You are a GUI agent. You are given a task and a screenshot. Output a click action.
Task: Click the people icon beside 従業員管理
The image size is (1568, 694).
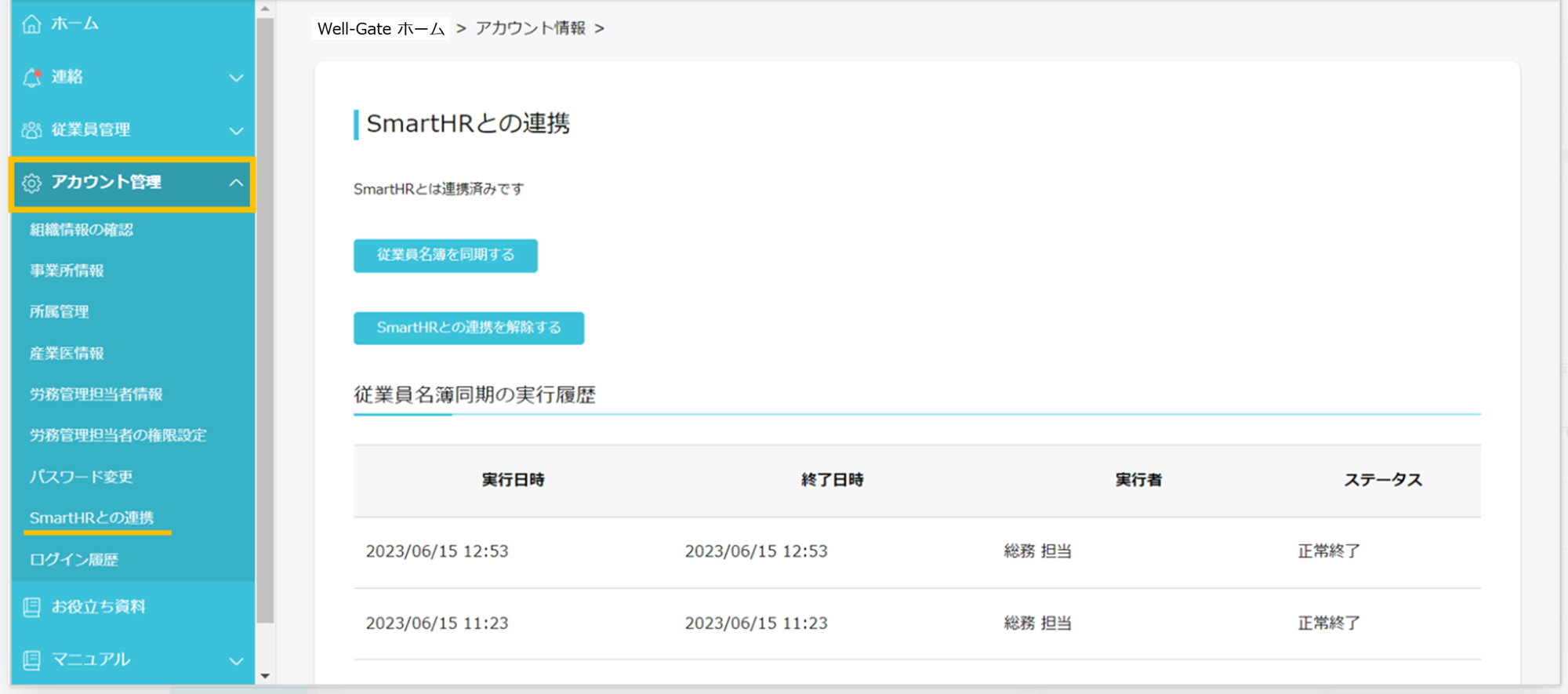[x=31, y=130]
